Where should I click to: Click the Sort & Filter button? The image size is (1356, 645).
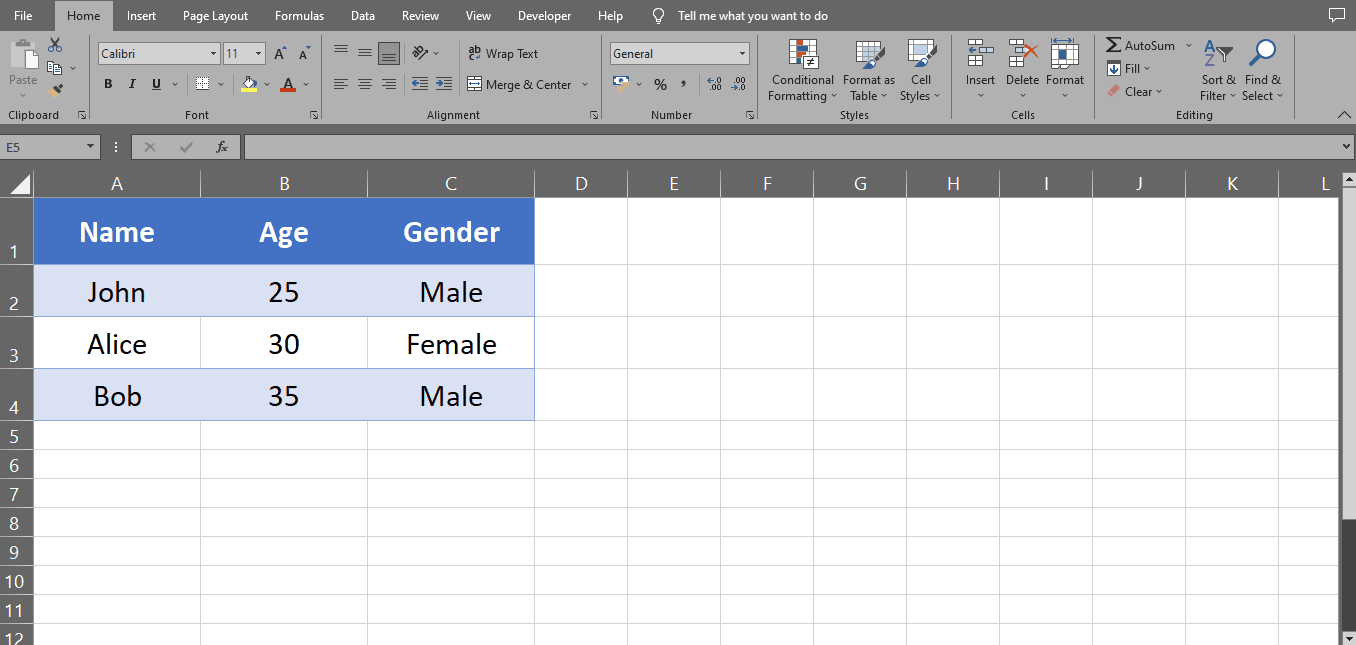coord(1218,70)
